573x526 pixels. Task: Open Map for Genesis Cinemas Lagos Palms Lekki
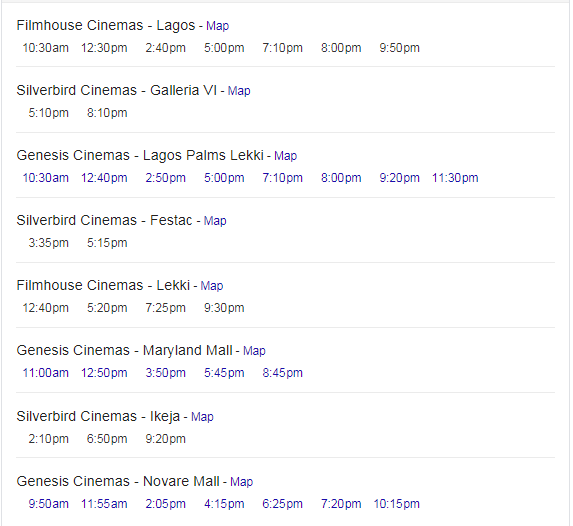(x=285, y=156)
